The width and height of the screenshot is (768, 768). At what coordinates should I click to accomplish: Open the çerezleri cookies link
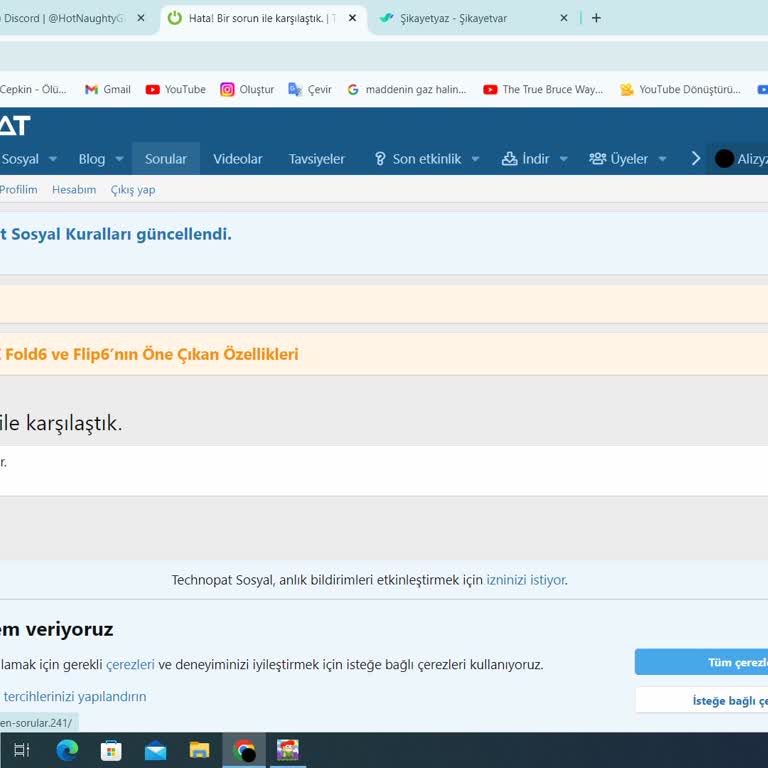click(130, 665)
